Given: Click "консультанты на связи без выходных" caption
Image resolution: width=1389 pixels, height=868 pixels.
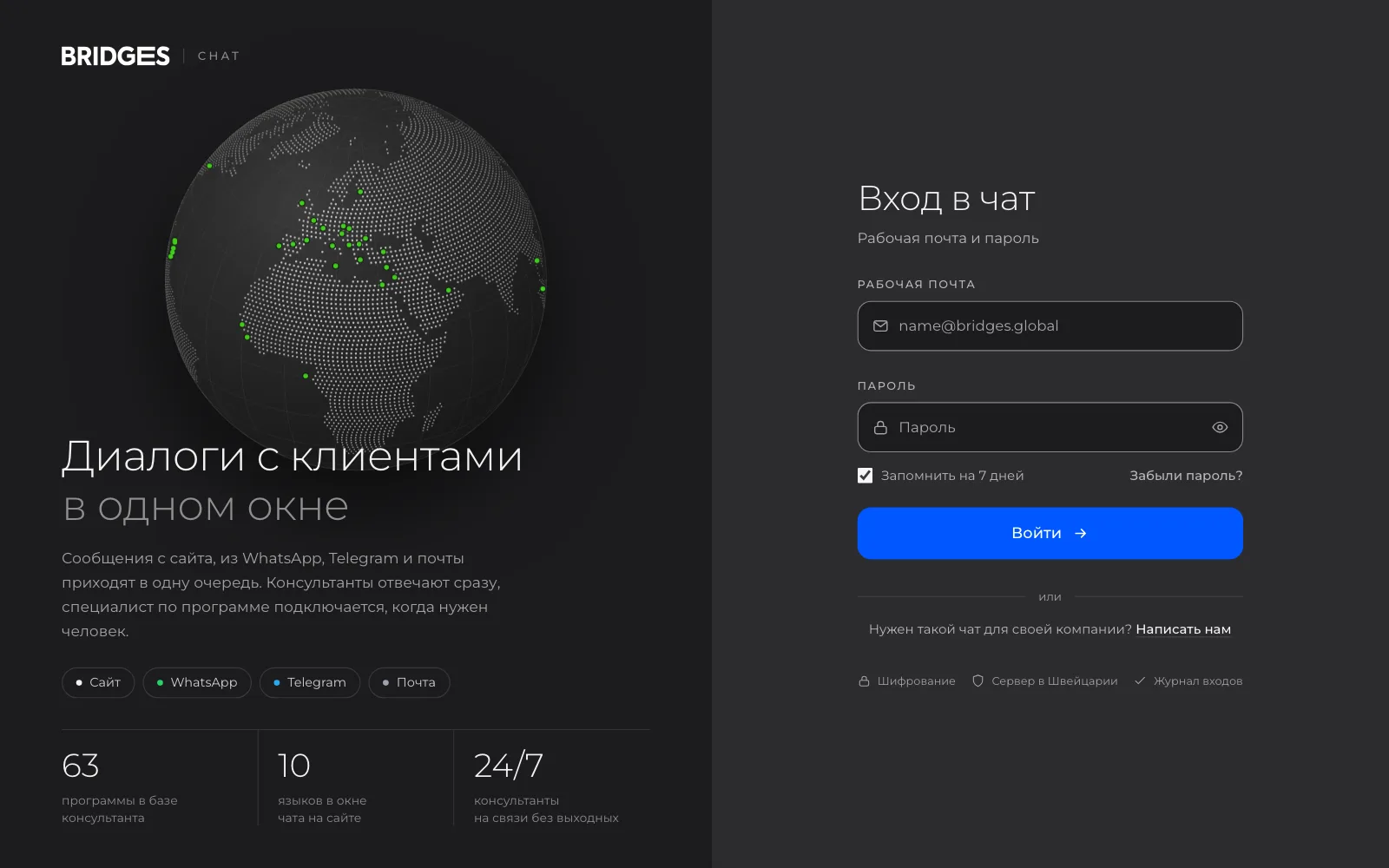Looking at the screenshot, I should 546,809.
